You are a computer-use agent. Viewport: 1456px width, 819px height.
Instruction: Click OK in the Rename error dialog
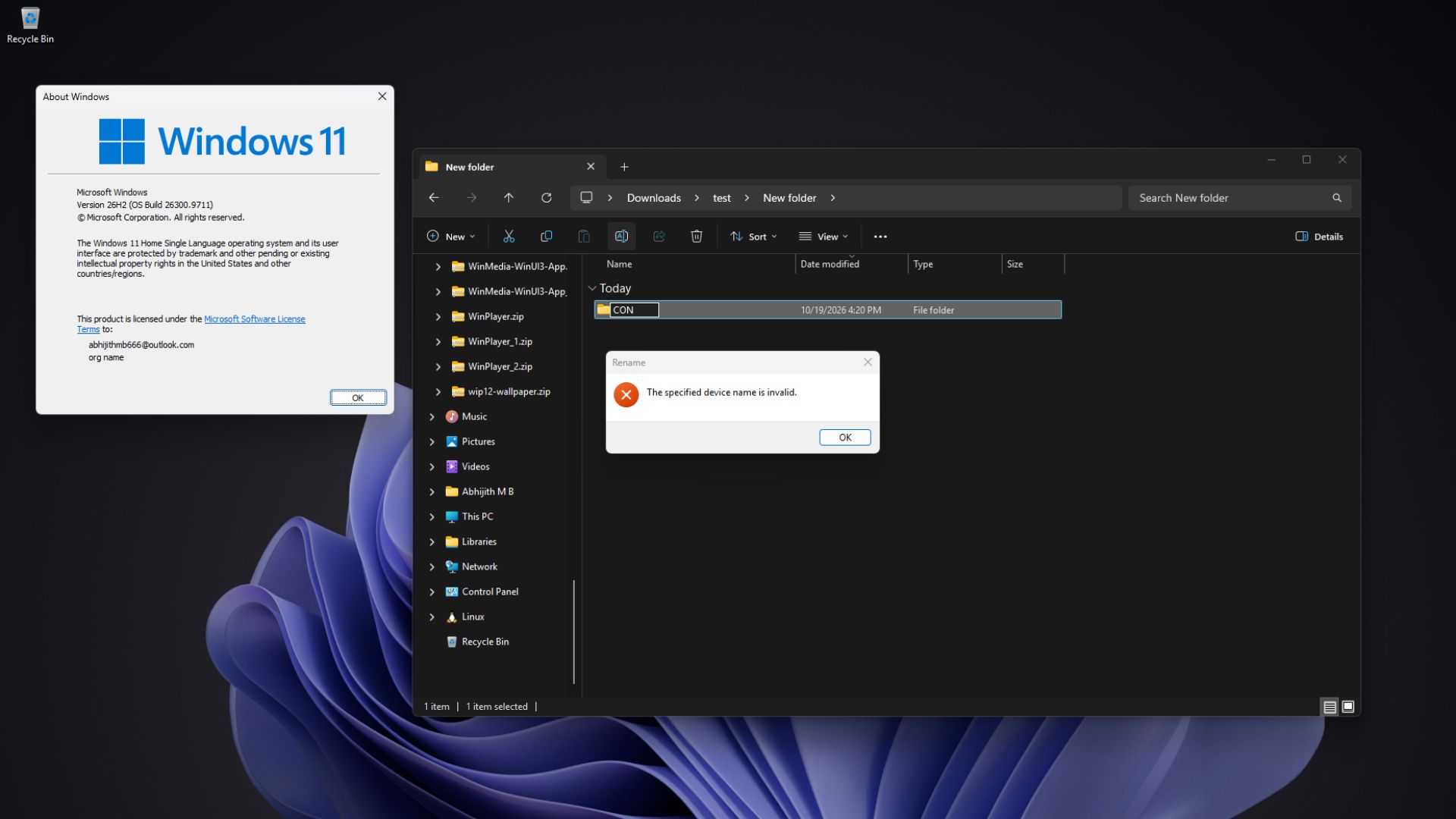tap(845, 438)
